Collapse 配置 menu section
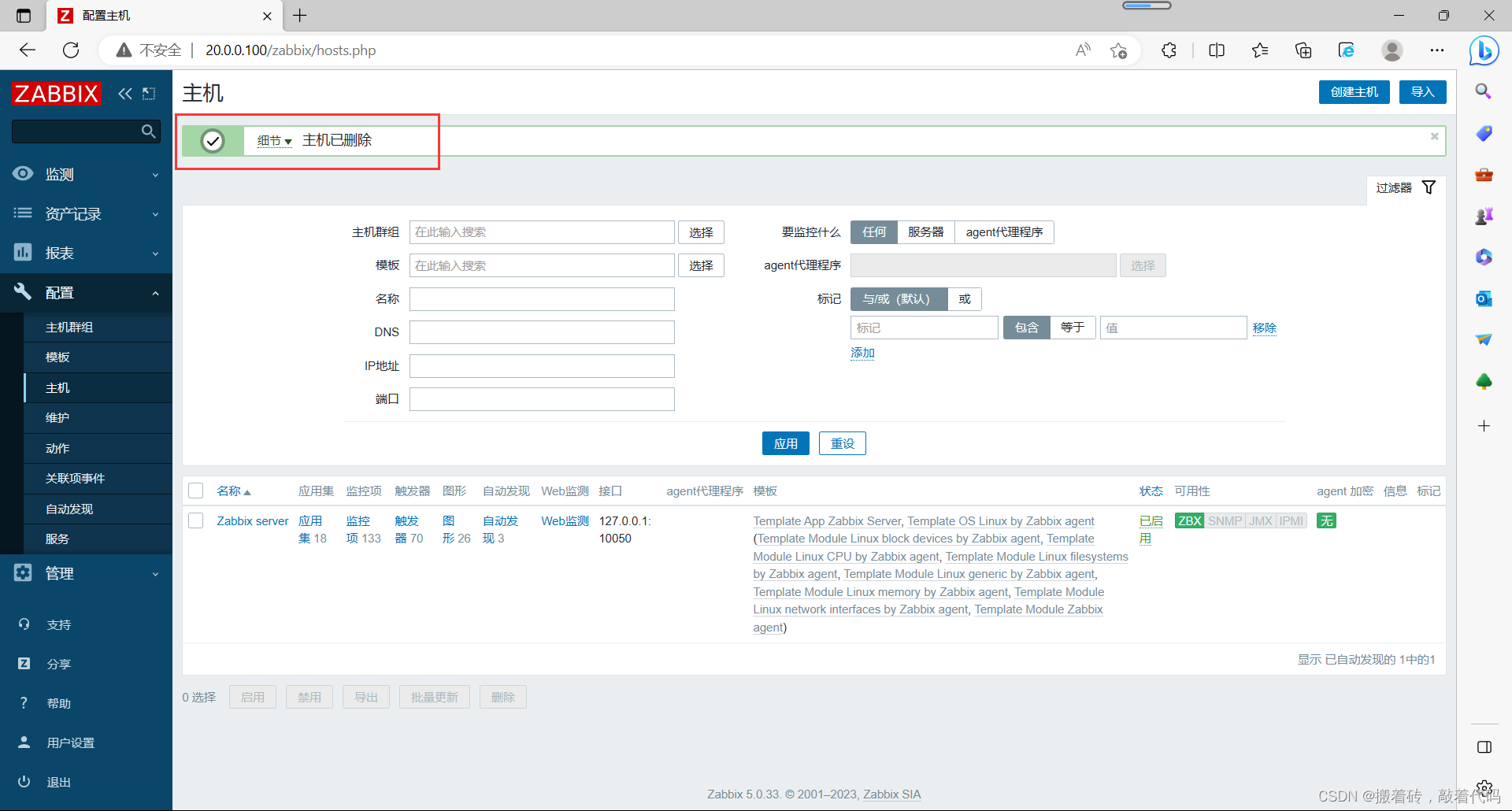 point(86,292)
